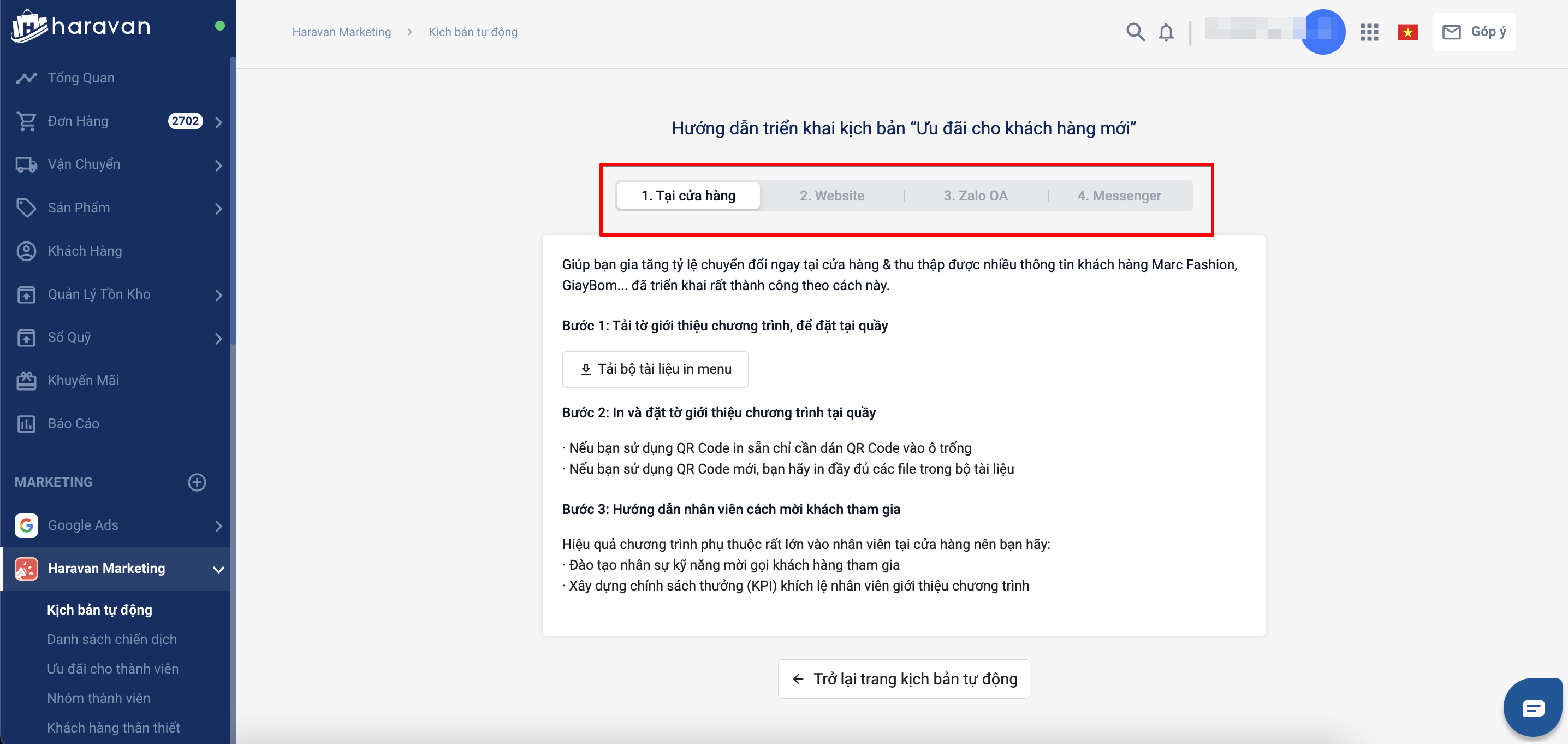This screenshot has width=1568, height=744.
Task: Open notifications bell icon
Action: pyautogui.click(x=1166, y=32)
